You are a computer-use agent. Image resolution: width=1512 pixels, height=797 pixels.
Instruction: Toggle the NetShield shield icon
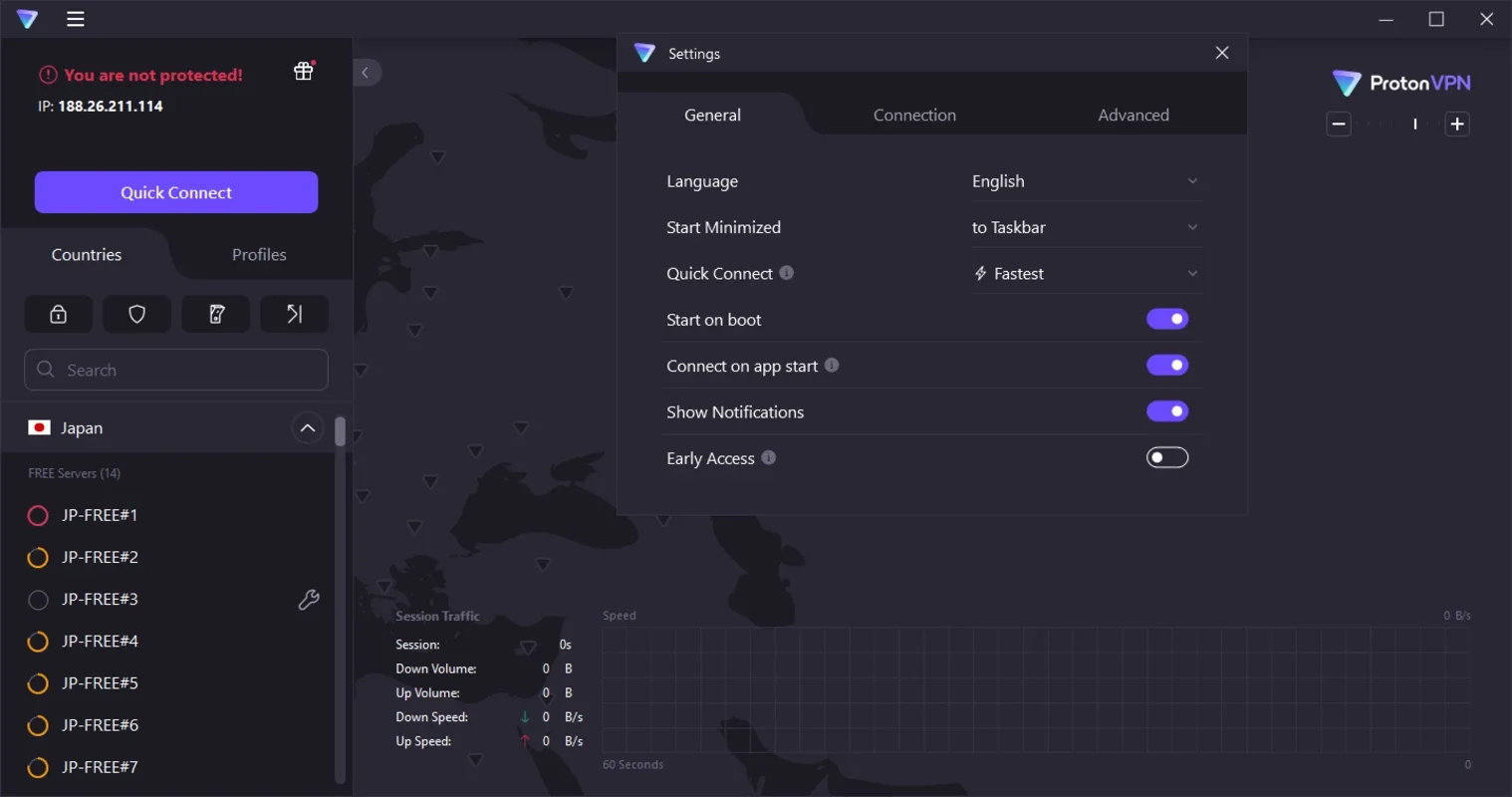tap(137, 314)
